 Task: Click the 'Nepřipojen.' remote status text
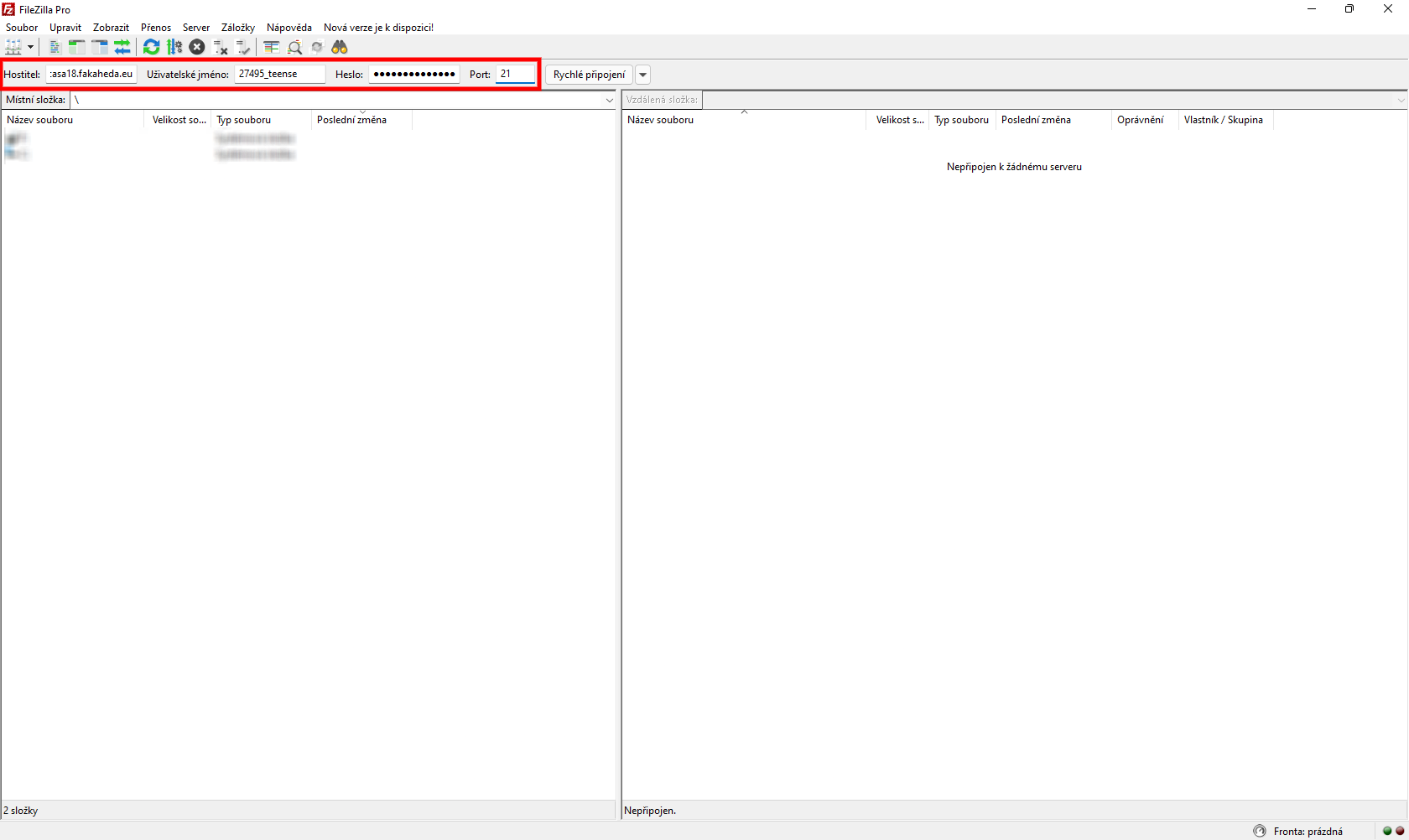coord(650,811)
